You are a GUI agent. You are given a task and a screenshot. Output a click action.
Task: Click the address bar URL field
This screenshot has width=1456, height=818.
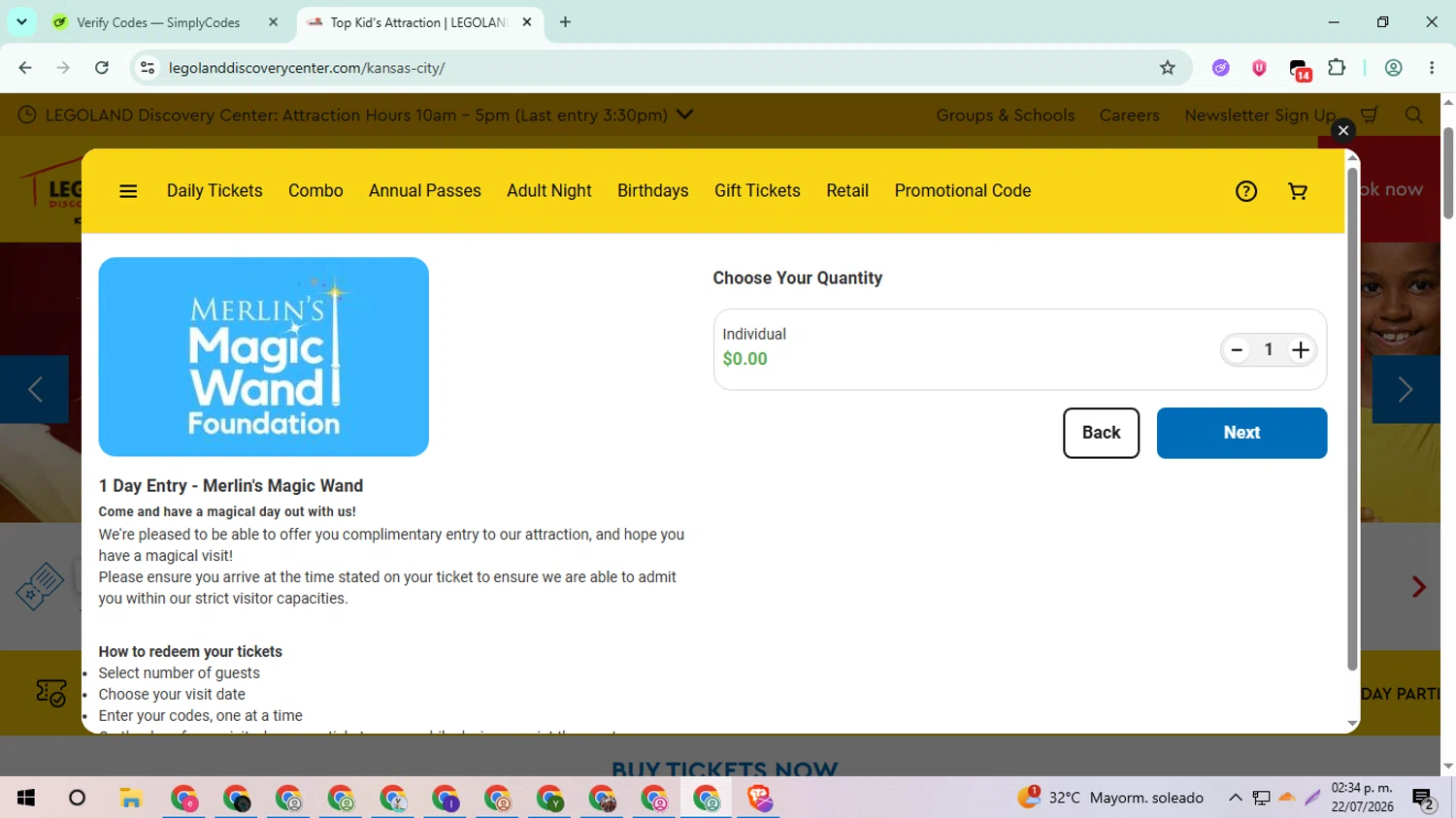tap(660, 68)
